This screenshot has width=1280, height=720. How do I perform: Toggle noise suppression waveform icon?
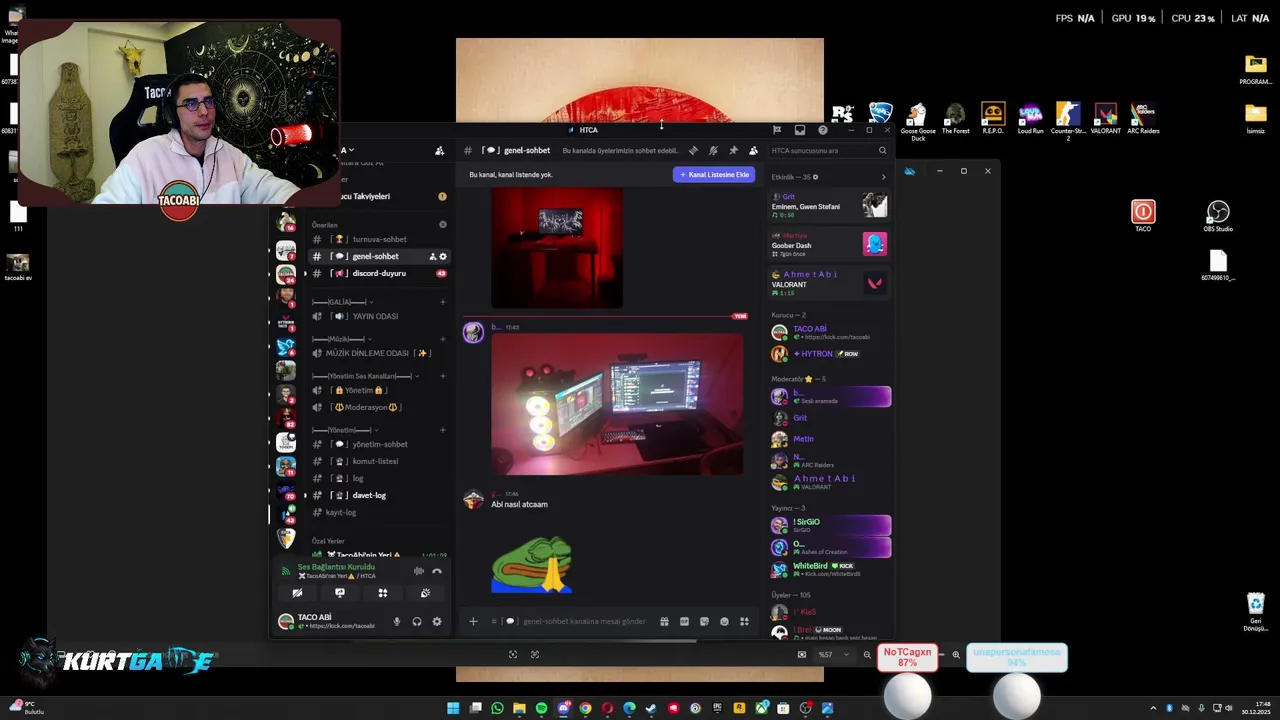(x=419, y=571)
